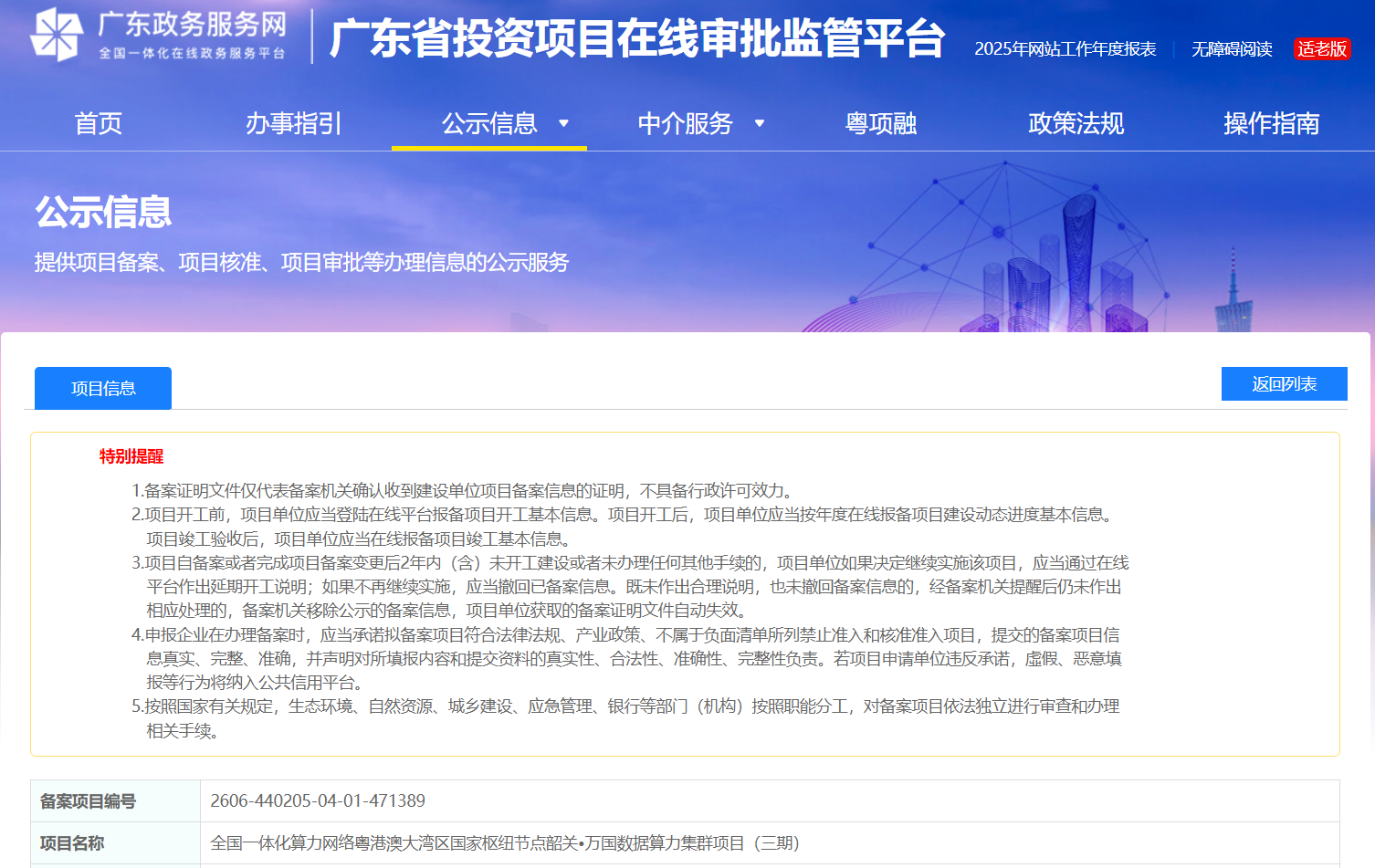Expand the 公示信息 dropdown arrow
Image resolution: width=1375 pixels, height=868 pixels.
click(x=563, y=123)
